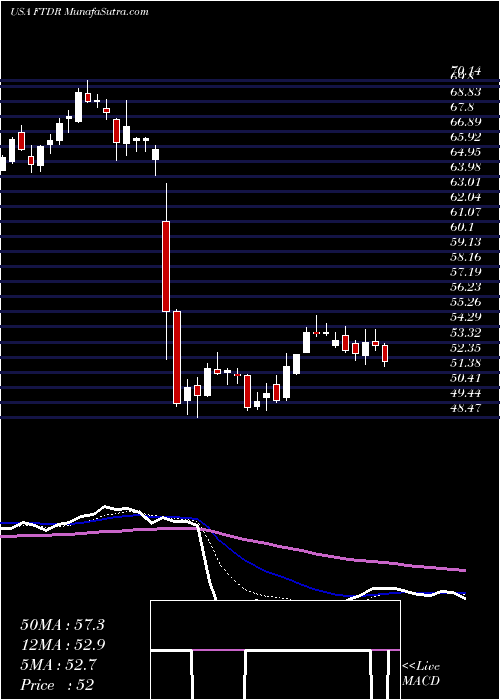The image size is (500, 700).
Task: Click the 62.04 price level label
Action: [x=466, y=197]
